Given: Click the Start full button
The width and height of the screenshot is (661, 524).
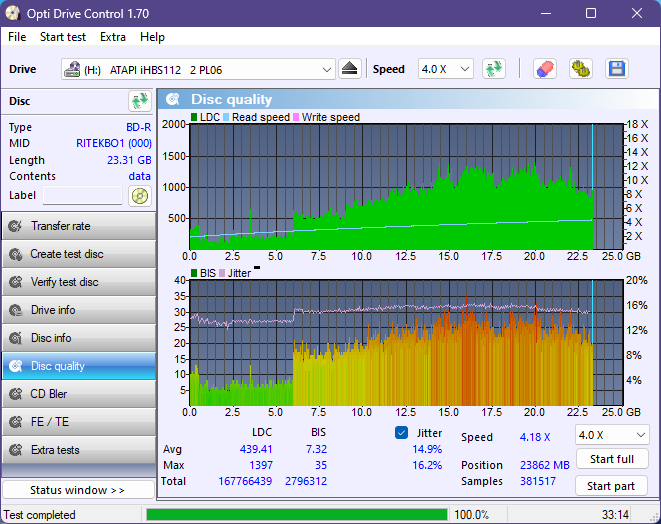Looking at the screenshot, I should 612,459.
